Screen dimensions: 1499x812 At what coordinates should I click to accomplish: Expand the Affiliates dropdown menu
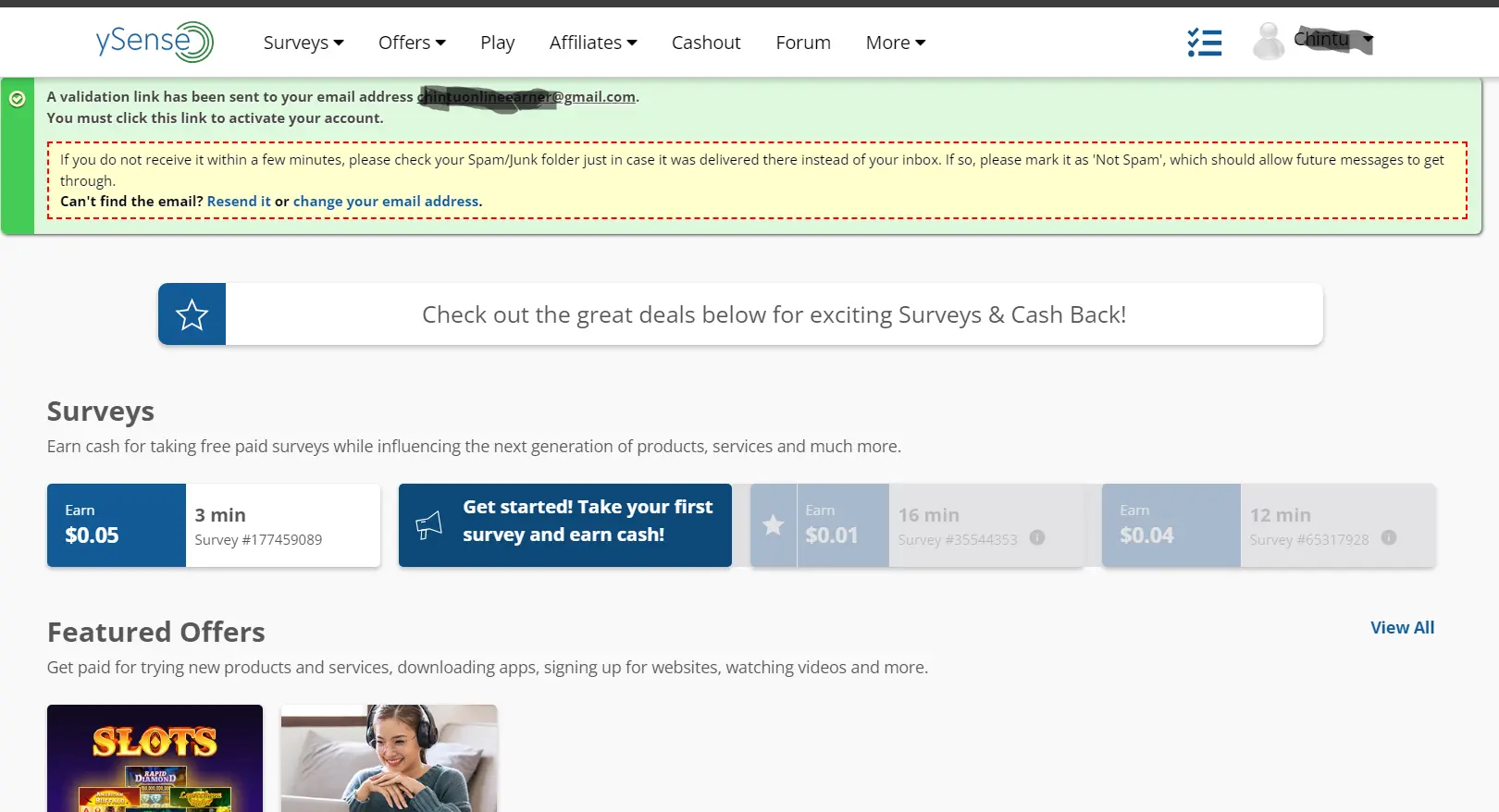(x=593, y=43)
